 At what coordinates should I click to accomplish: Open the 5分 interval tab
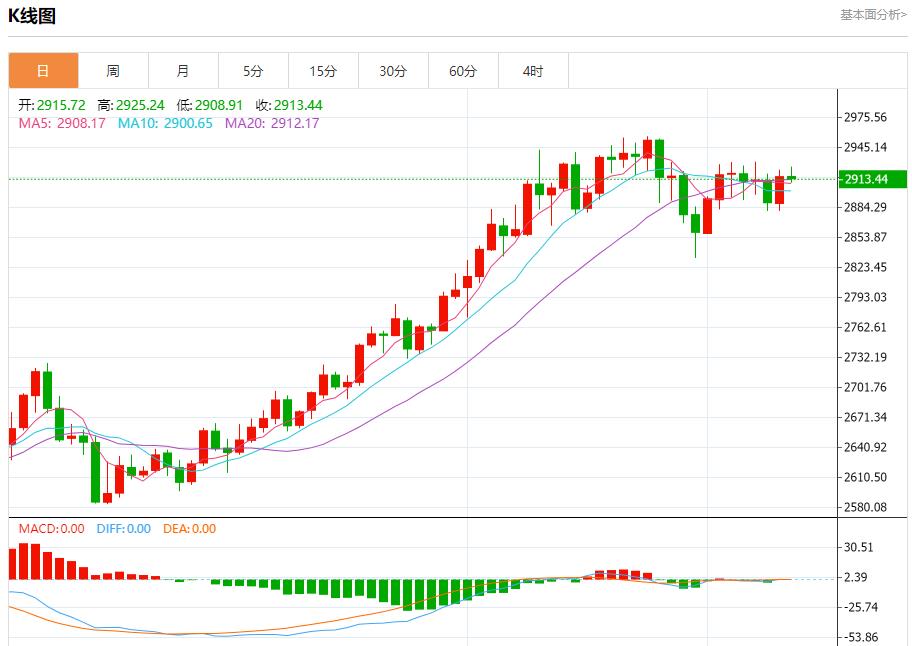(x=253, y=71)
